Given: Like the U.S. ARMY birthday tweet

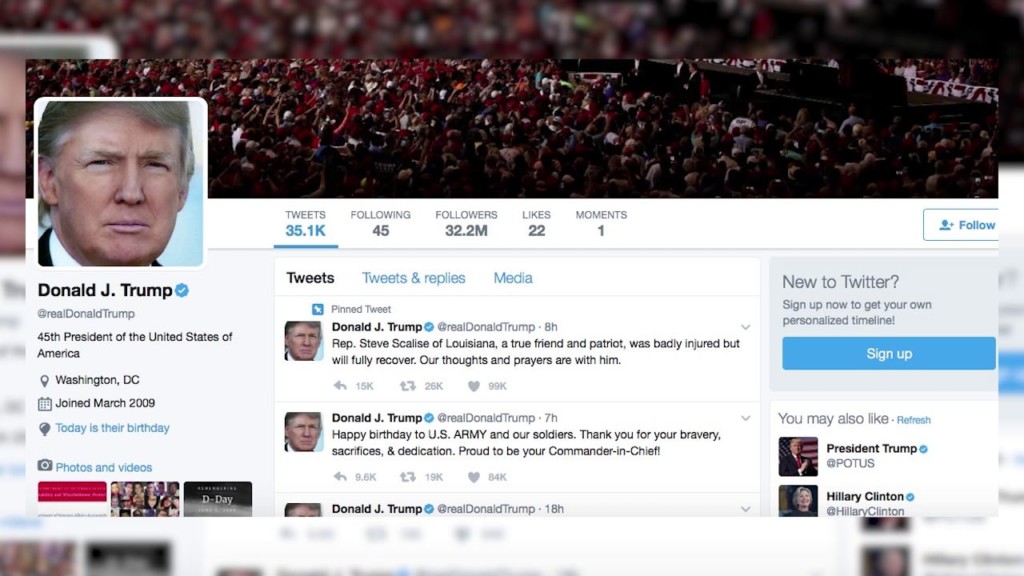Looking at the screenshot, I should coord(474,477).
